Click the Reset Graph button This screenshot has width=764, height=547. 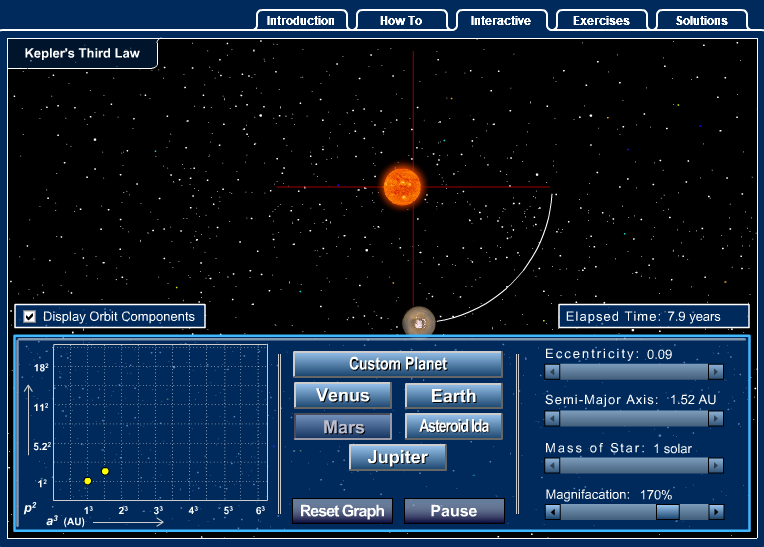342,510
